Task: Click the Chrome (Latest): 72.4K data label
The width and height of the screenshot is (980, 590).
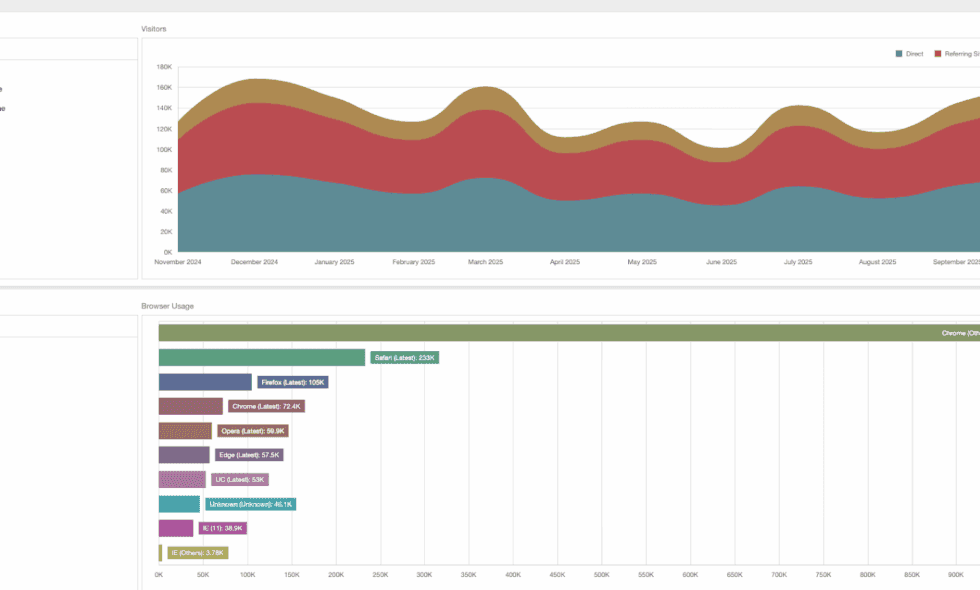Action: tap(266, 406)
